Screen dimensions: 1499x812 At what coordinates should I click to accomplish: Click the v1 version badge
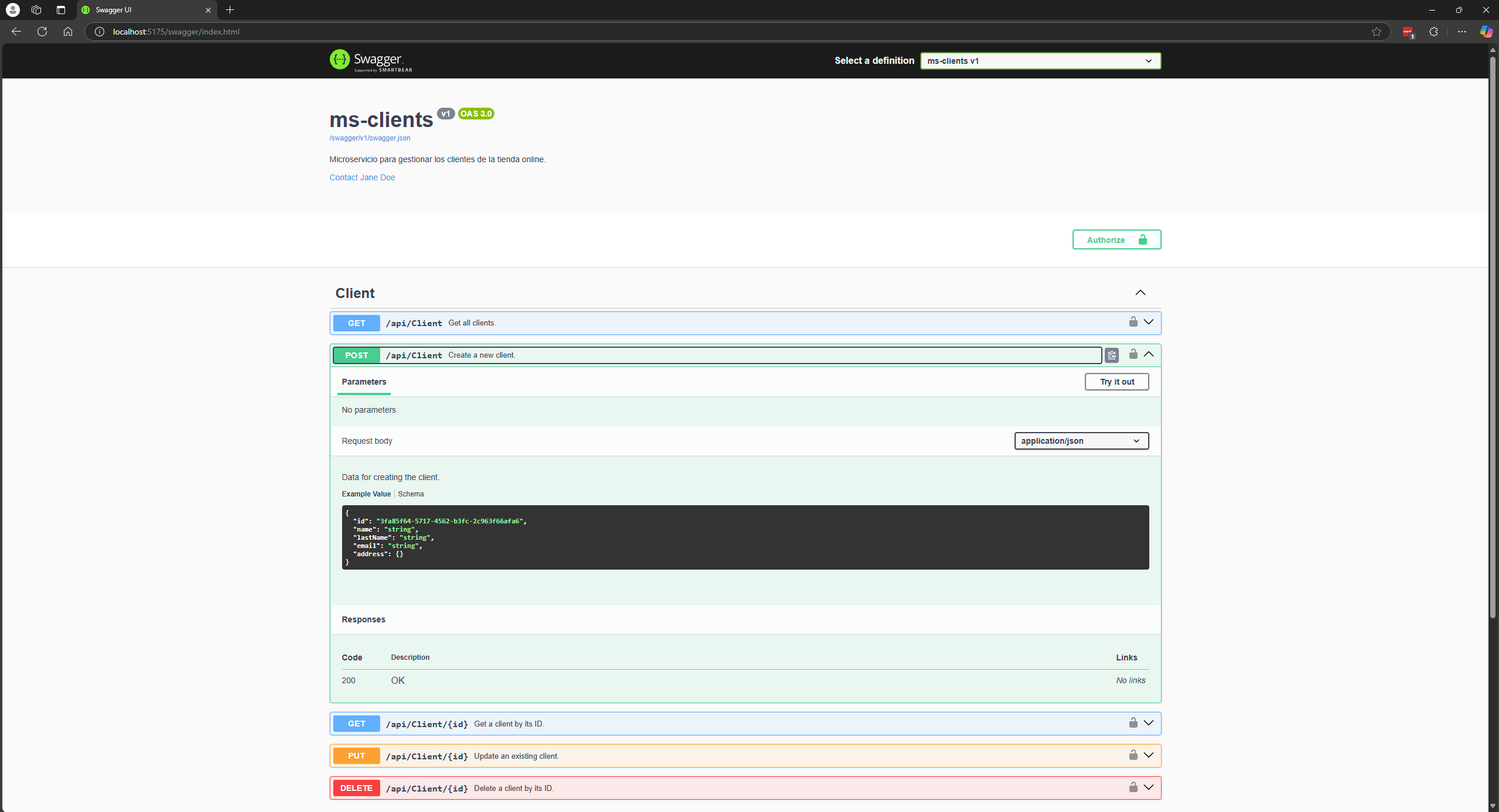[x=445, y=114]
